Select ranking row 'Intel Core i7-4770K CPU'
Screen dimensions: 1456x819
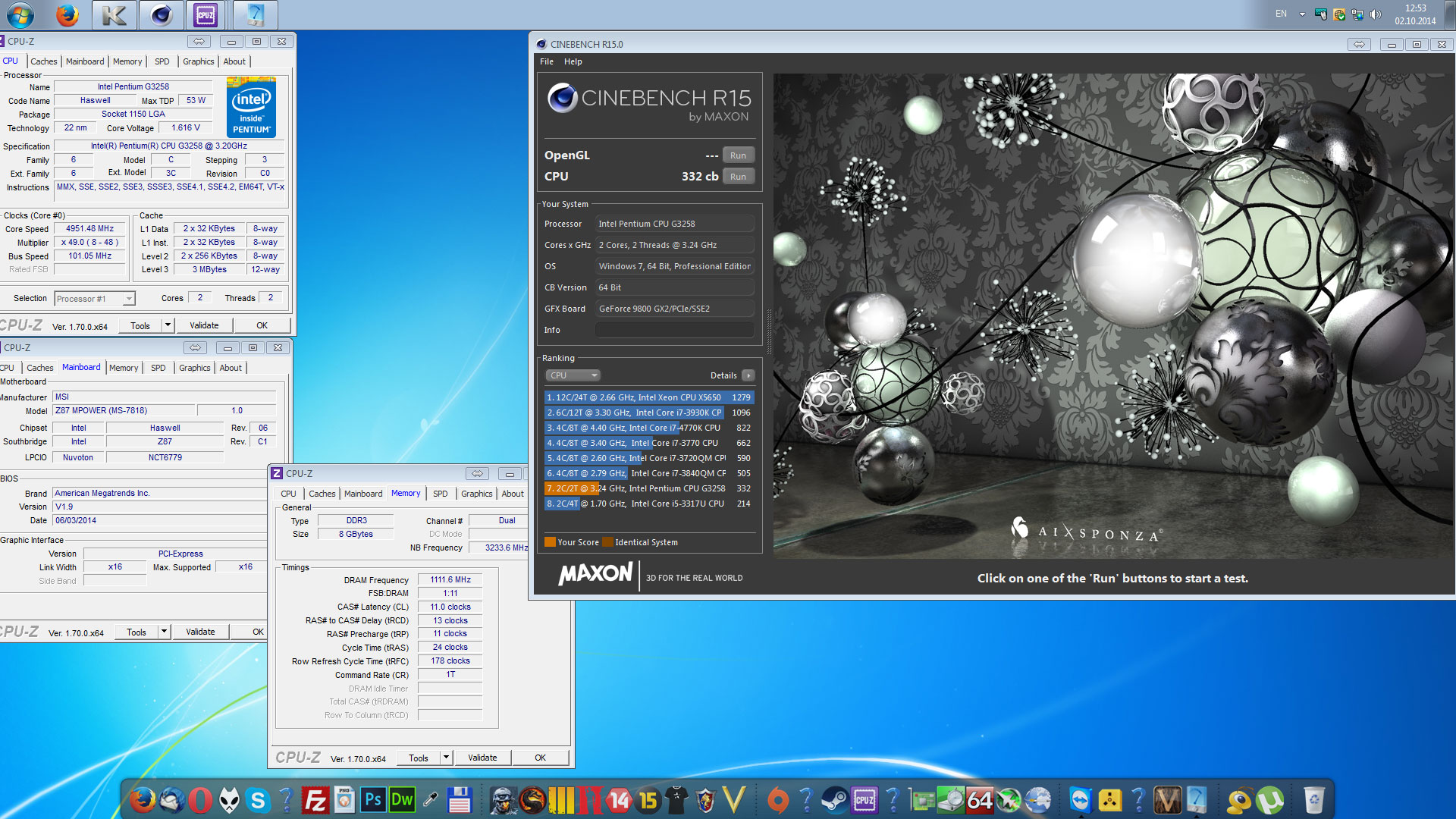pos(648,428)
